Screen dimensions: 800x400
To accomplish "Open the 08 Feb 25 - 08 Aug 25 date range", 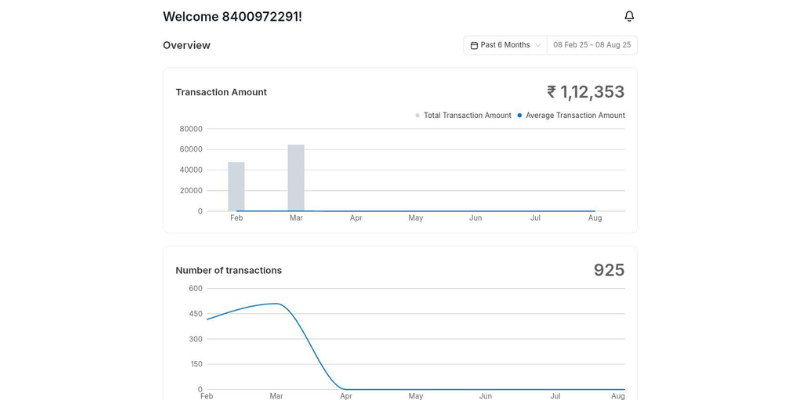I will click(x=592, y=45).
